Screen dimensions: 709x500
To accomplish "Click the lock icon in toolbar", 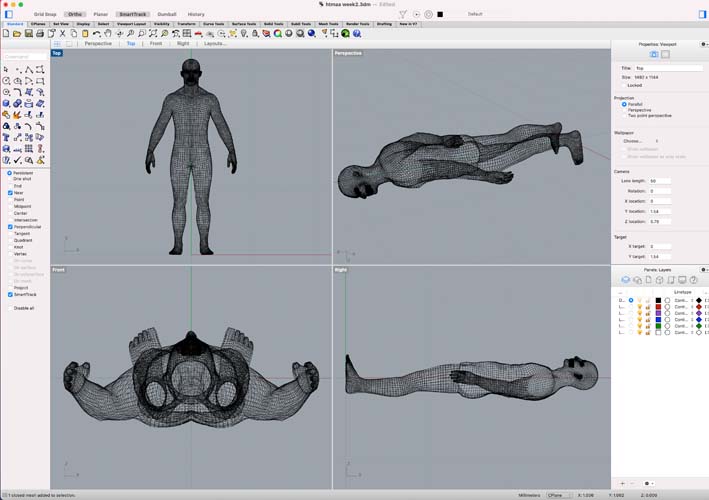I will [x=255, y=33].
